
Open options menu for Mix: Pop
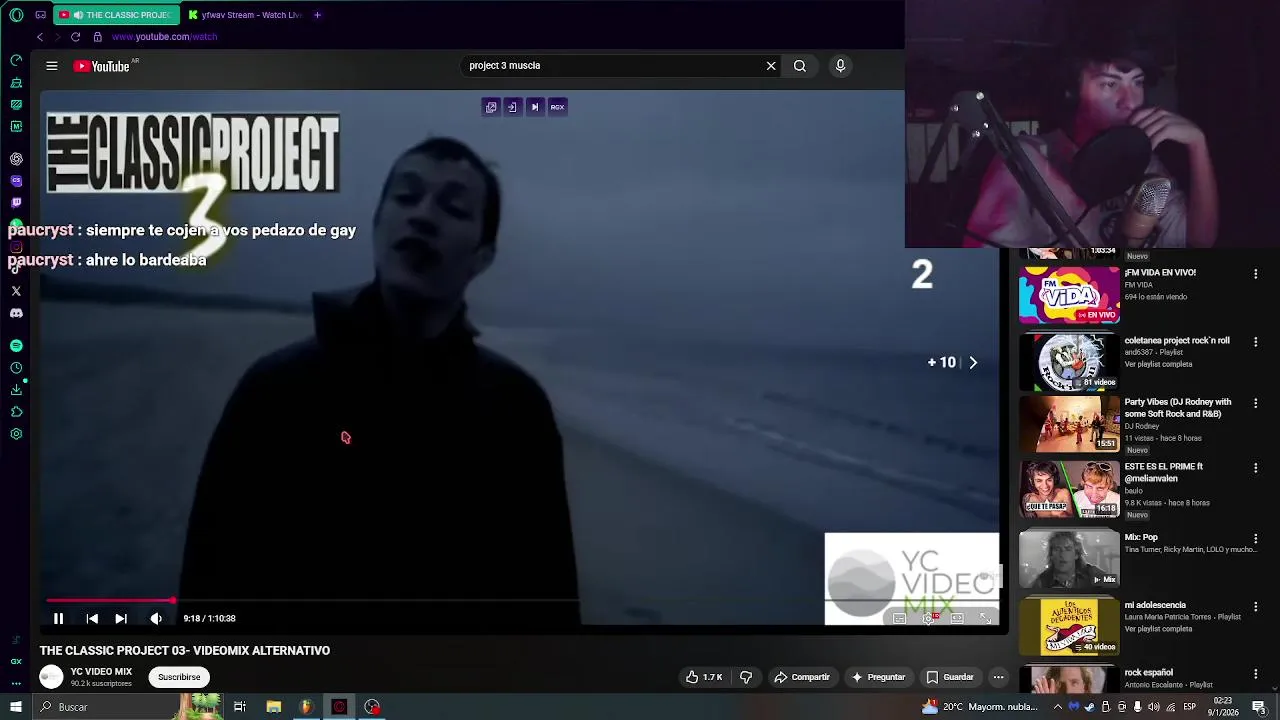(x=1256, y=538)
